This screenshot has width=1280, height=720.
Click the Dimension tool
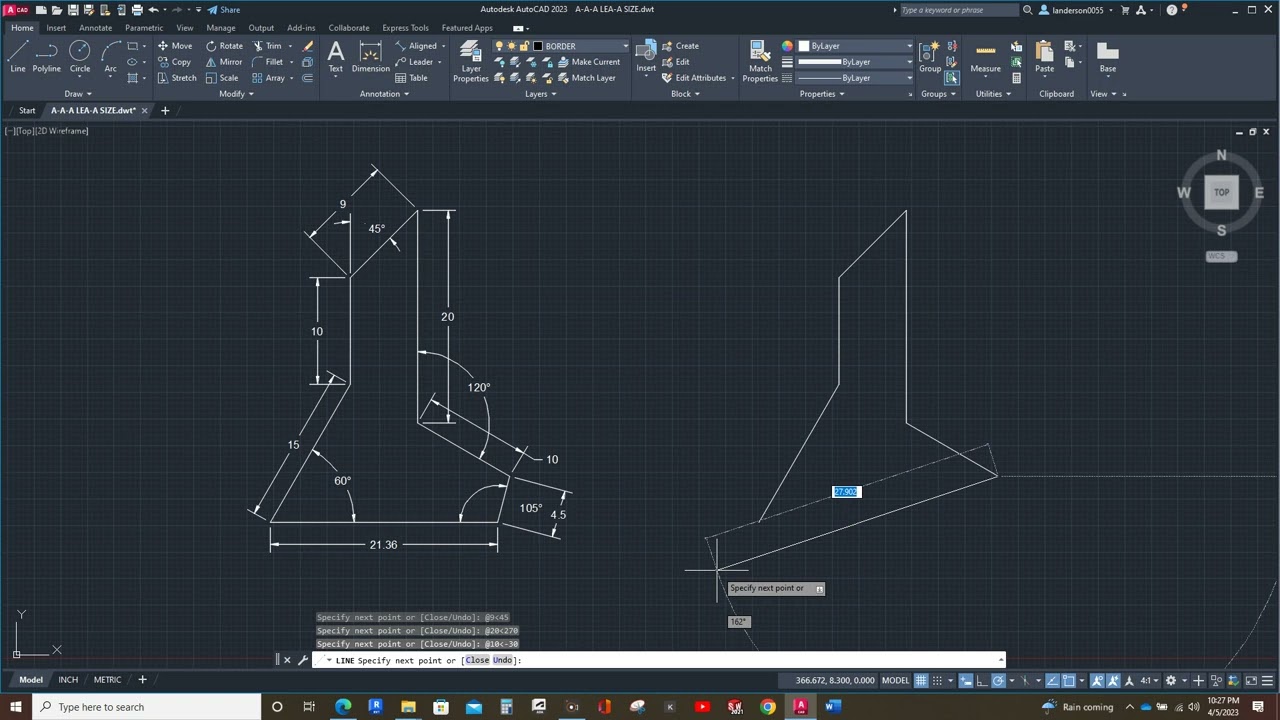coord(370,56)
